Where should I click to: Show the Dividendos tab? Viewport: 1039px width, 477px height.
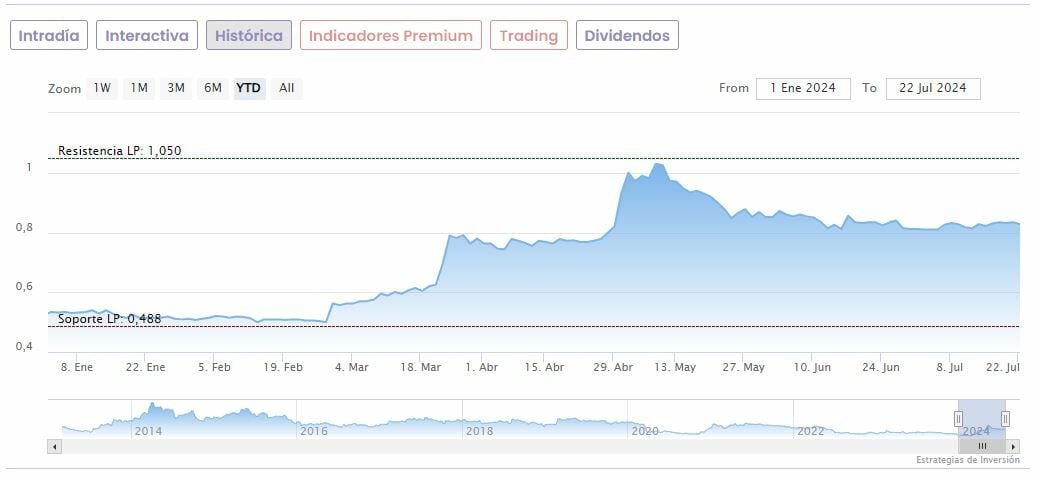pos(627,35)
